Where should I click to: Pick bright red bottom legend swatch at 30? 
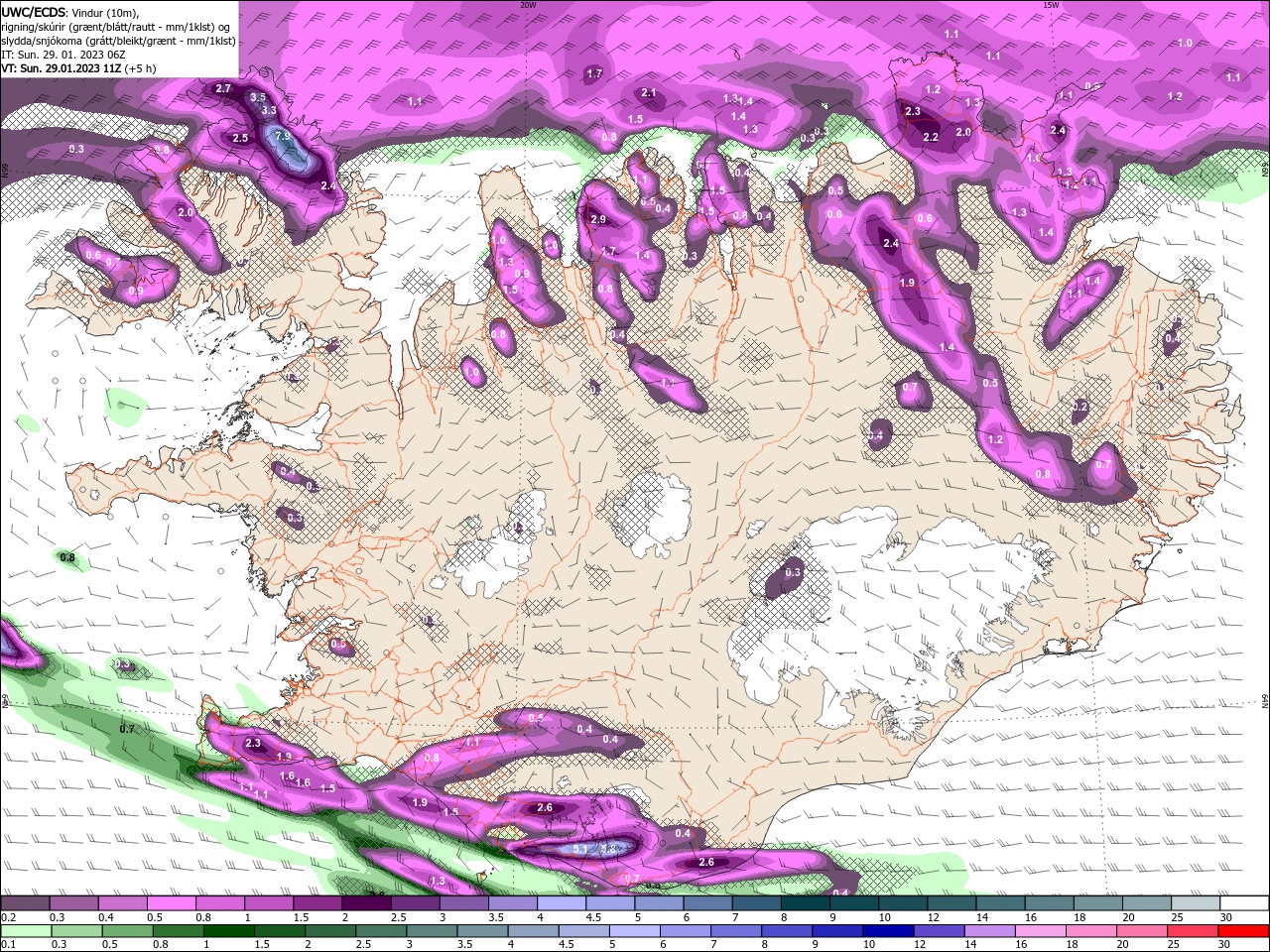(x=1244, y=931)
